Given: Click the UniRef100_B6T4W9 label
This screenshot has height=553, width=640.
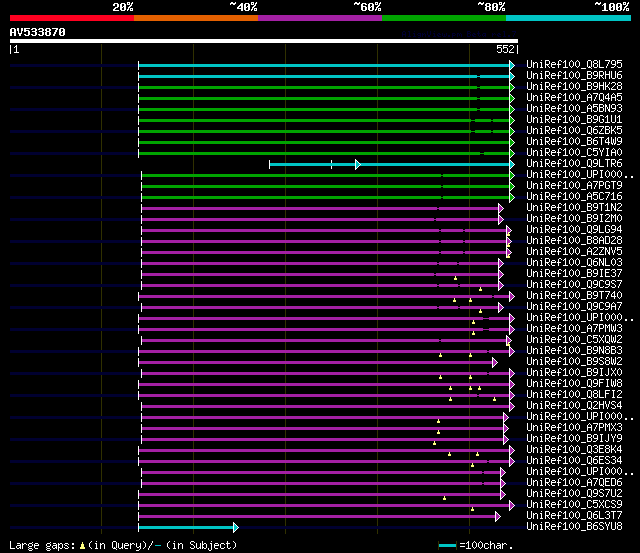Looking at the screenshot, I should (574, 142).
